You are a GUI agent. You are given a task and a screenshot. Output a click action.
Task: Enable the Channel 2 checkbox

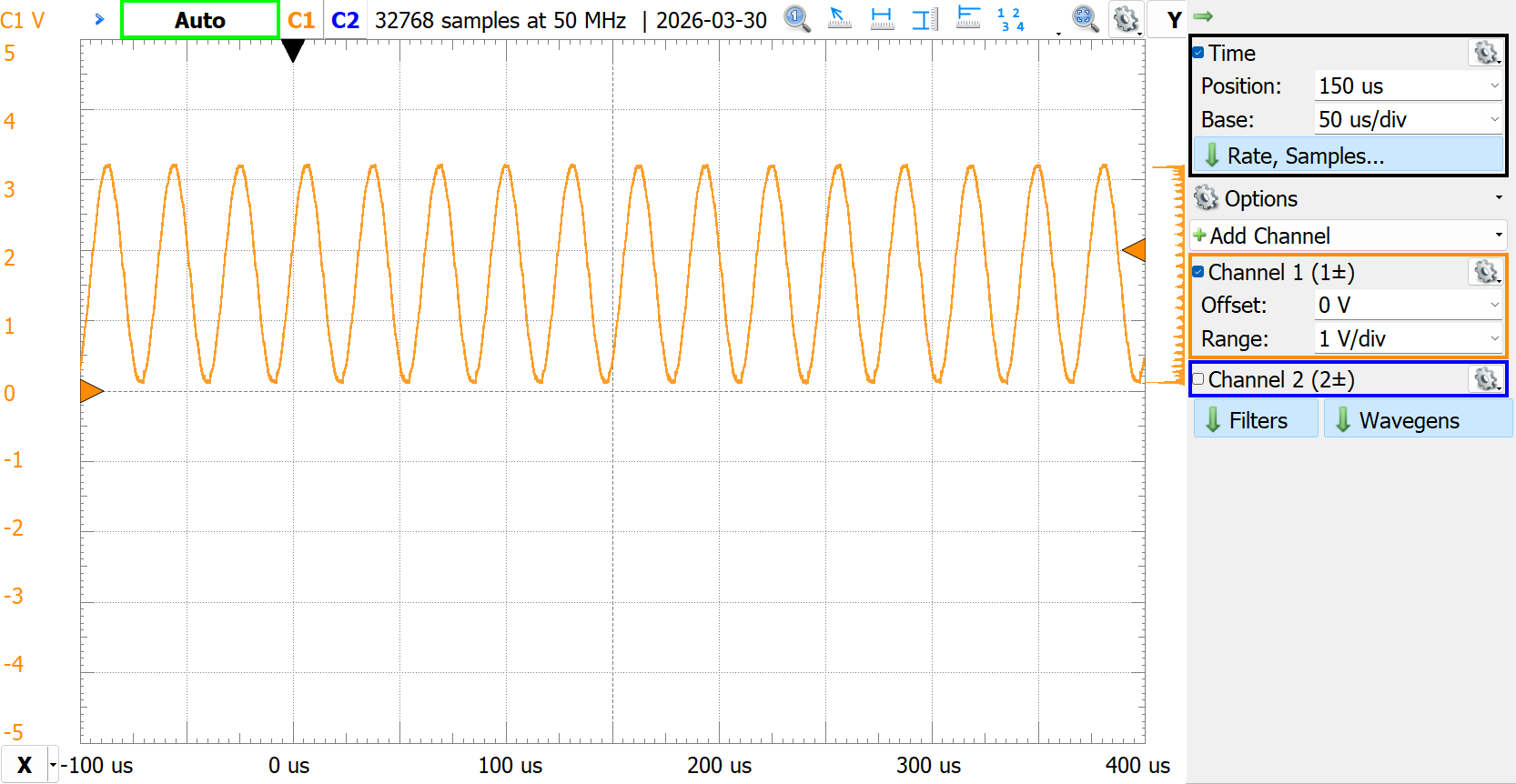click(1198, 379)
